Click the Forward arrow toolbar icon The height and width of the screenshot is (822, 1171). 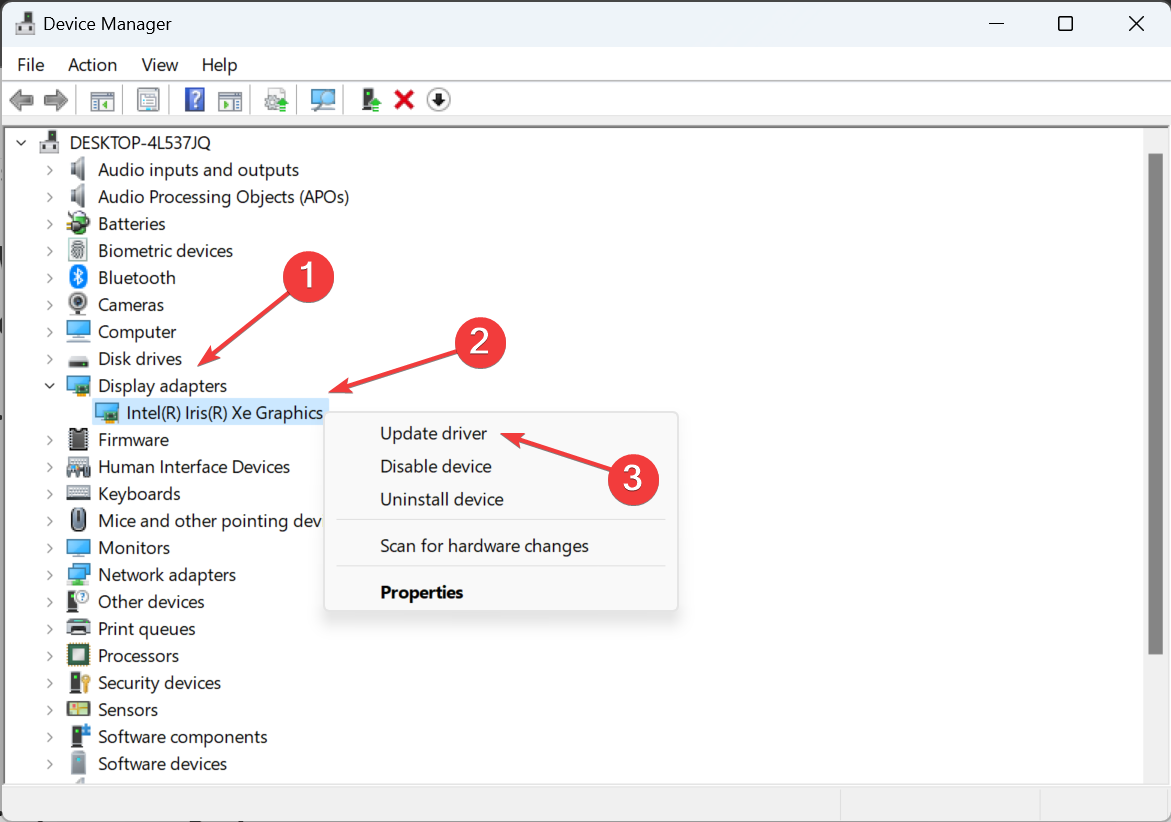[56, 99]
